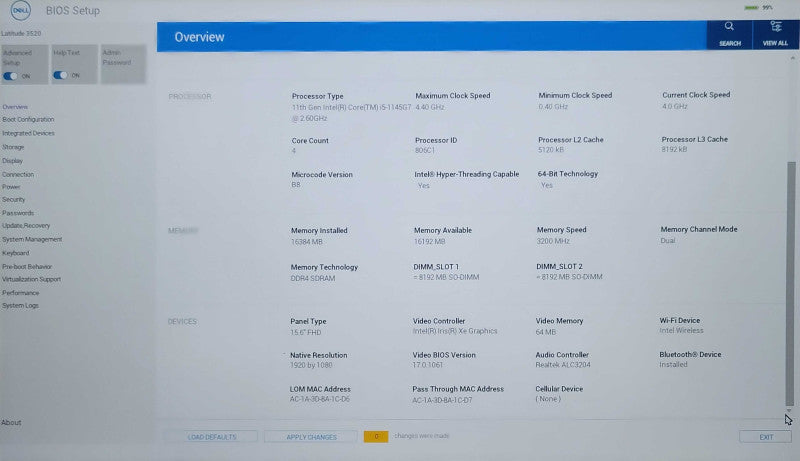Click the vertical scrollbar thumb

click(x=791, y=283)
